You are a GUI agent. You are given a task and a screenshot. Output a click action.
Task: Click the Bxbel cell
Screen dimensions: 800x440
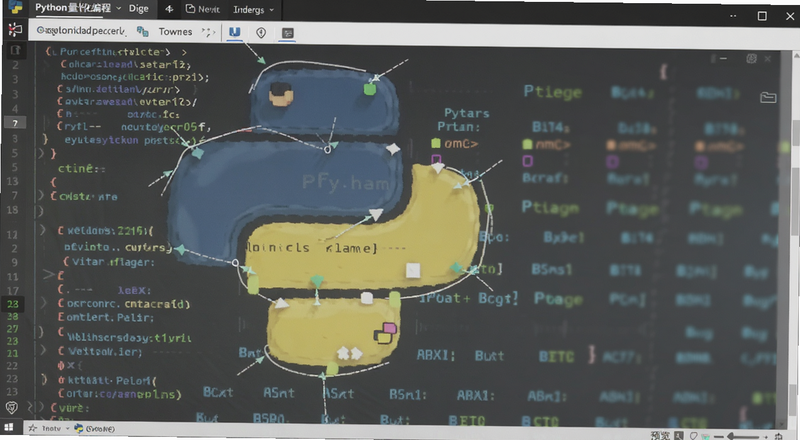(563, 237)
